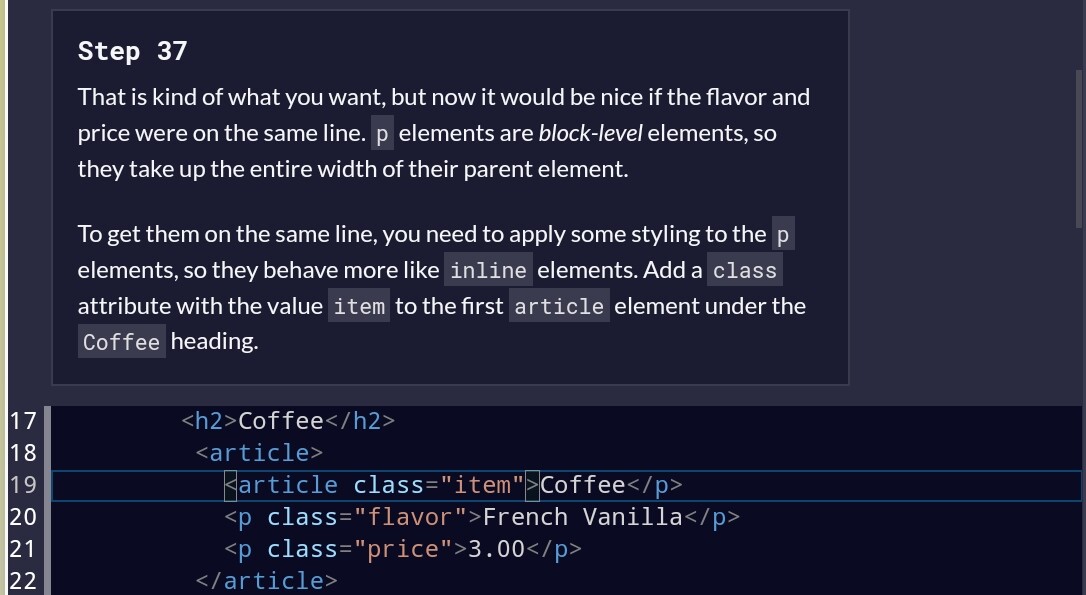Click the 'item' code snippet in instructions
Screen dimensions: 1086x595
[x=359, y=306]
